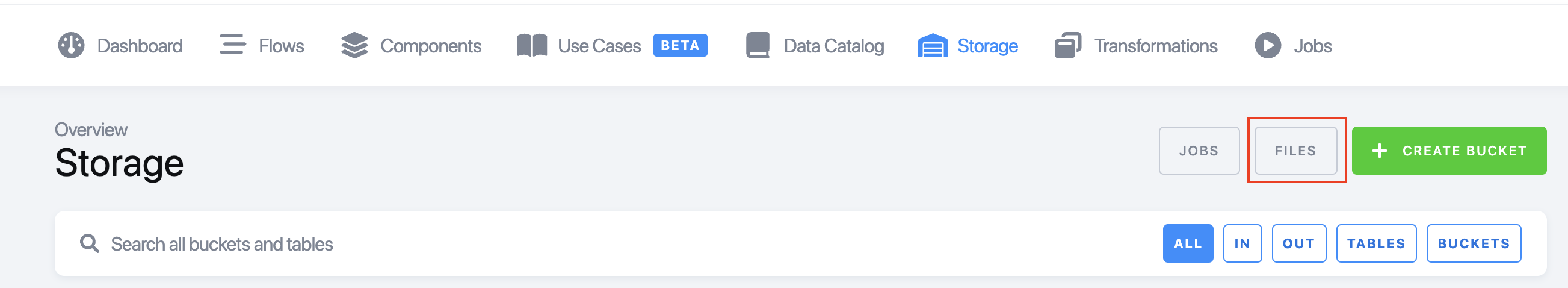
Task: Click the magnifying glass search icon
Action: click(x=90, y=243)
